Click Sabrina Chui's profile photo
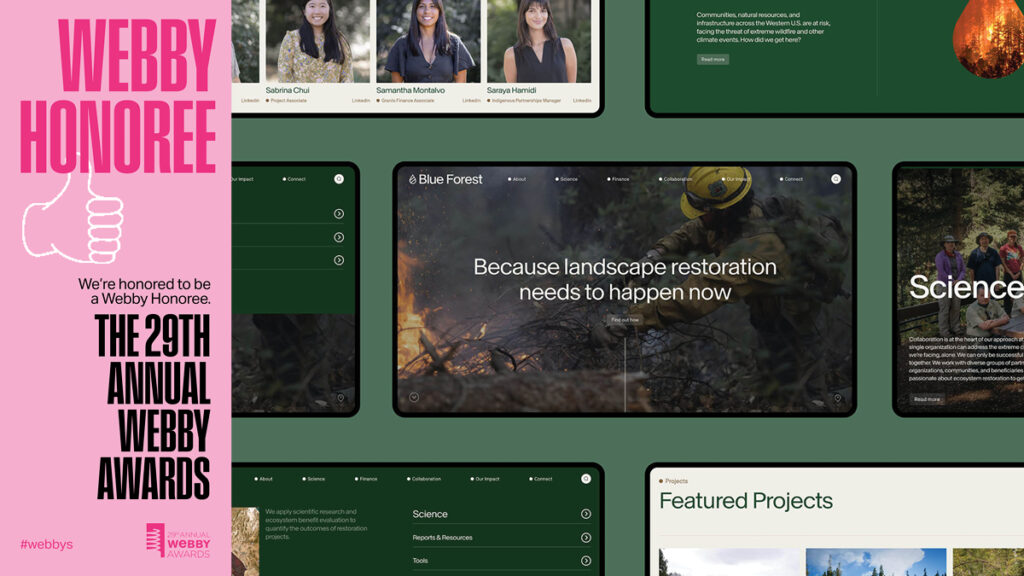The image size is (1024, 576). click(x=316, y=41)
